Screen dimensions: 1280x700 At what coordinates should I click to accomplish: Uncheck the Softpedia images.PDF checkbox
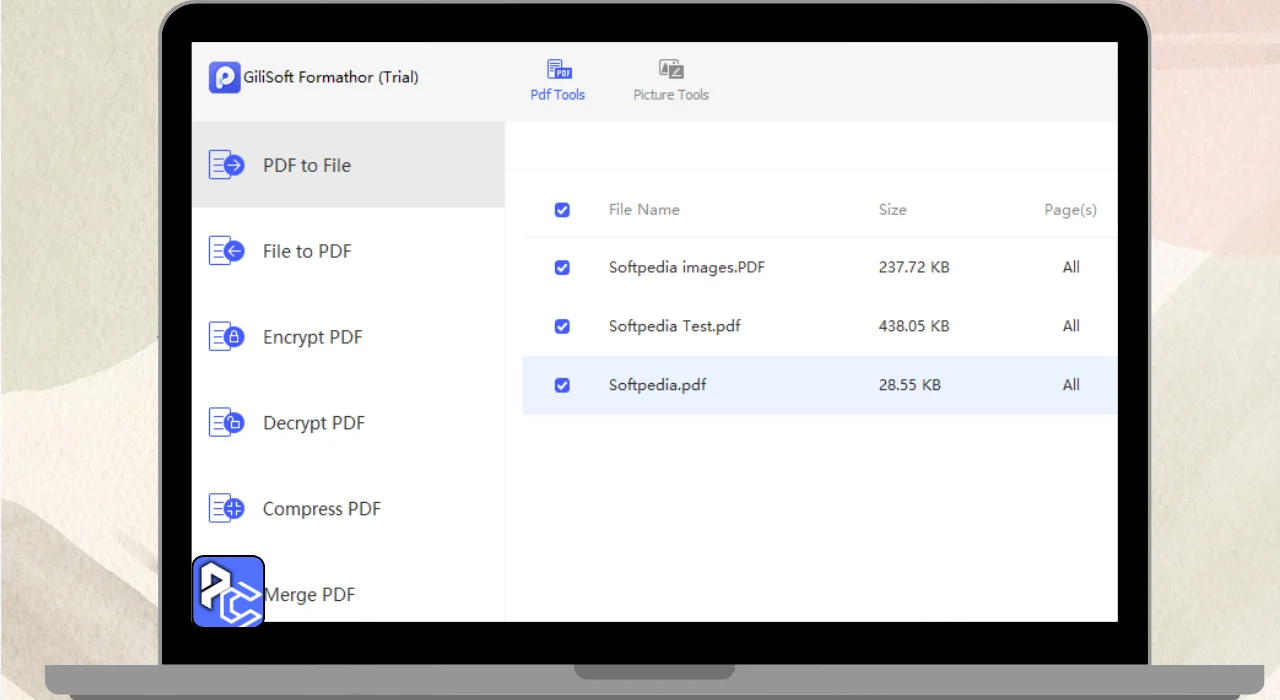click(562, 267)
